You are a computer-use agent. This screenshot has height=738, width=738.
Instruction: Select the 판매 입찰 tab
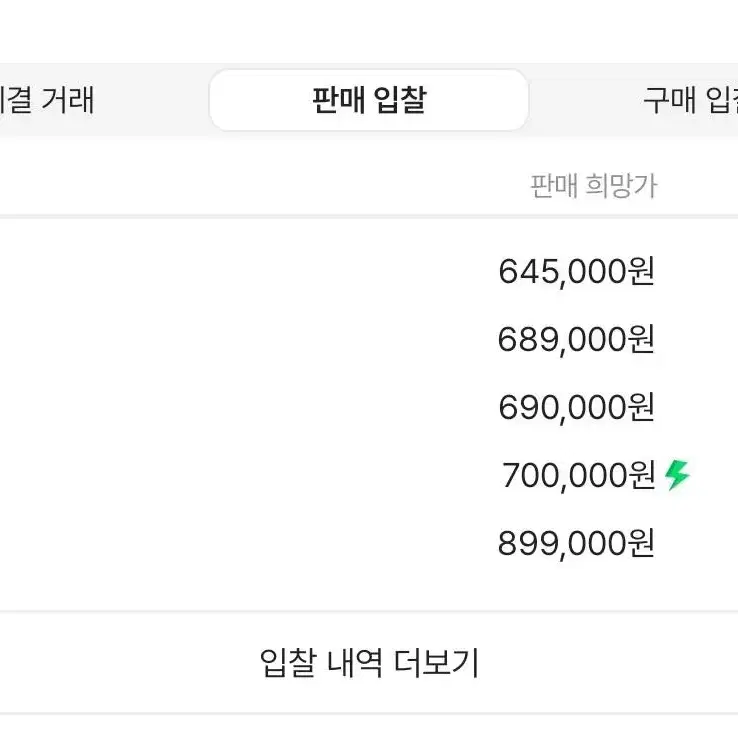tap(369, 100)
